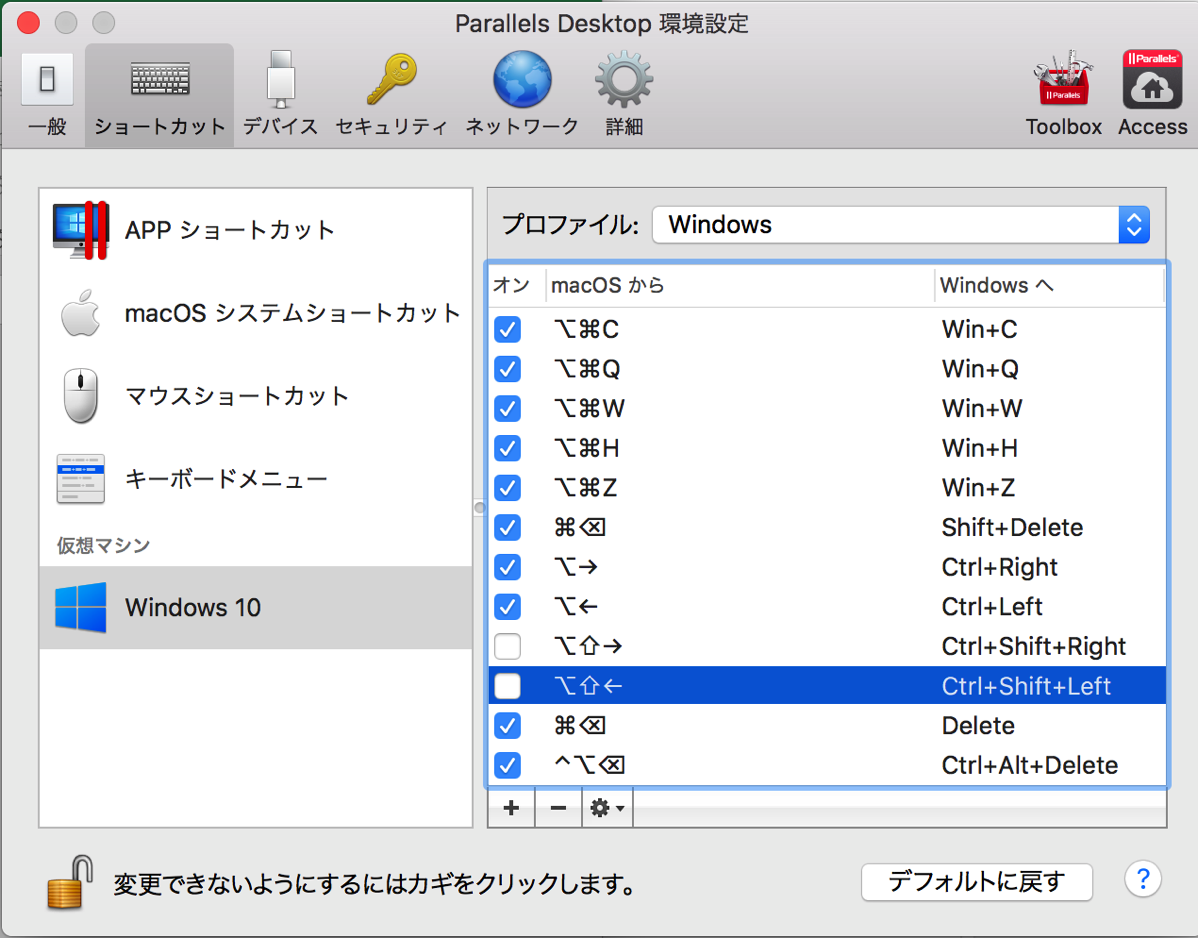Add a new shortcut with plus button
The height and width of the screenshot is (938, 1198).
(511, 807)
